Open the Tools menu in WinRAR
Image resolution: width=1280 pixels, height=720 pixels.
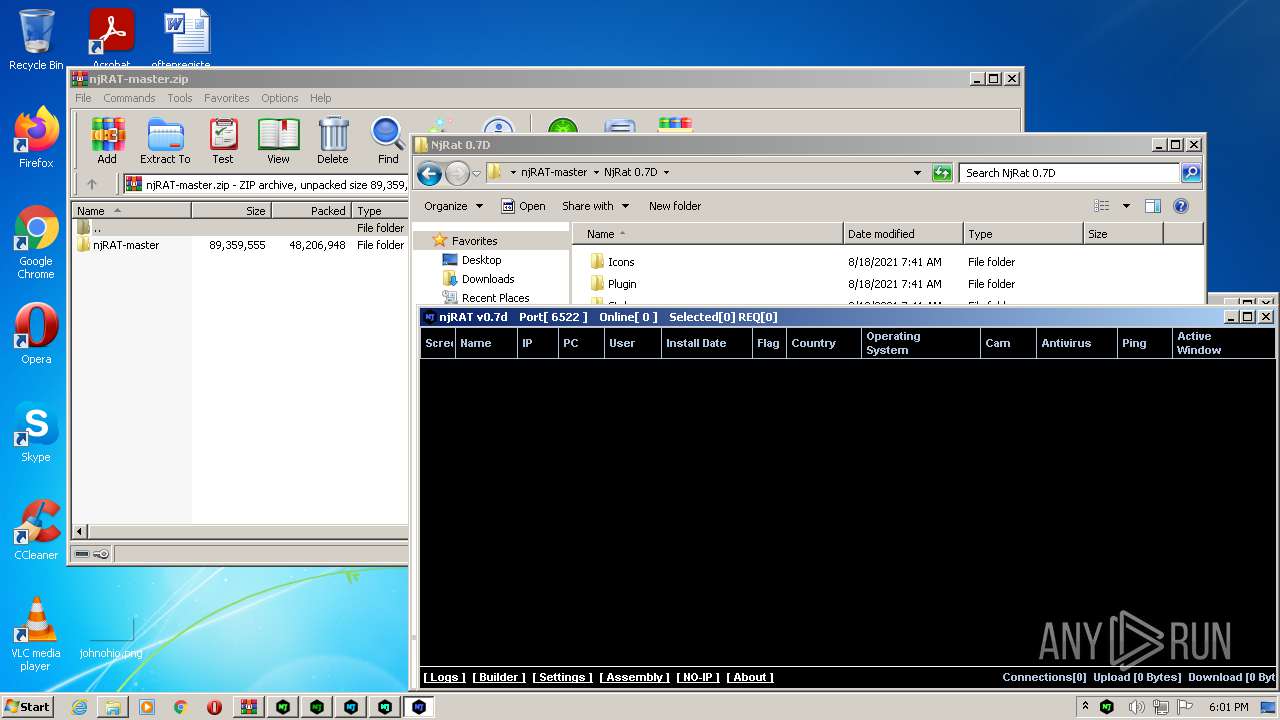pyautogui.click(x=180, y=98)
